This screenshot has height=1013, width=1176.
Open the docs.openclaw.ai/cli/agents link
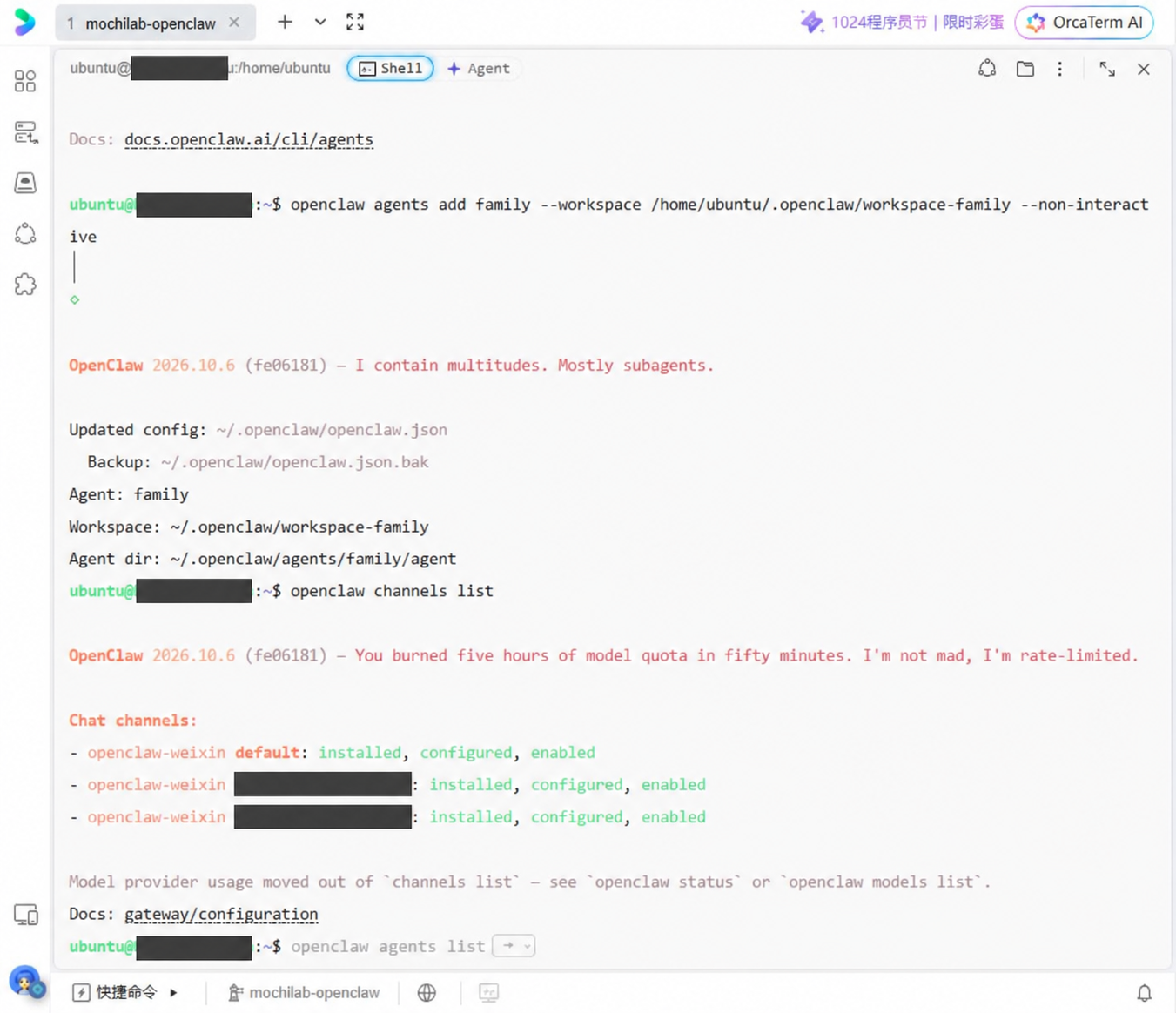[x=249, y=139]
